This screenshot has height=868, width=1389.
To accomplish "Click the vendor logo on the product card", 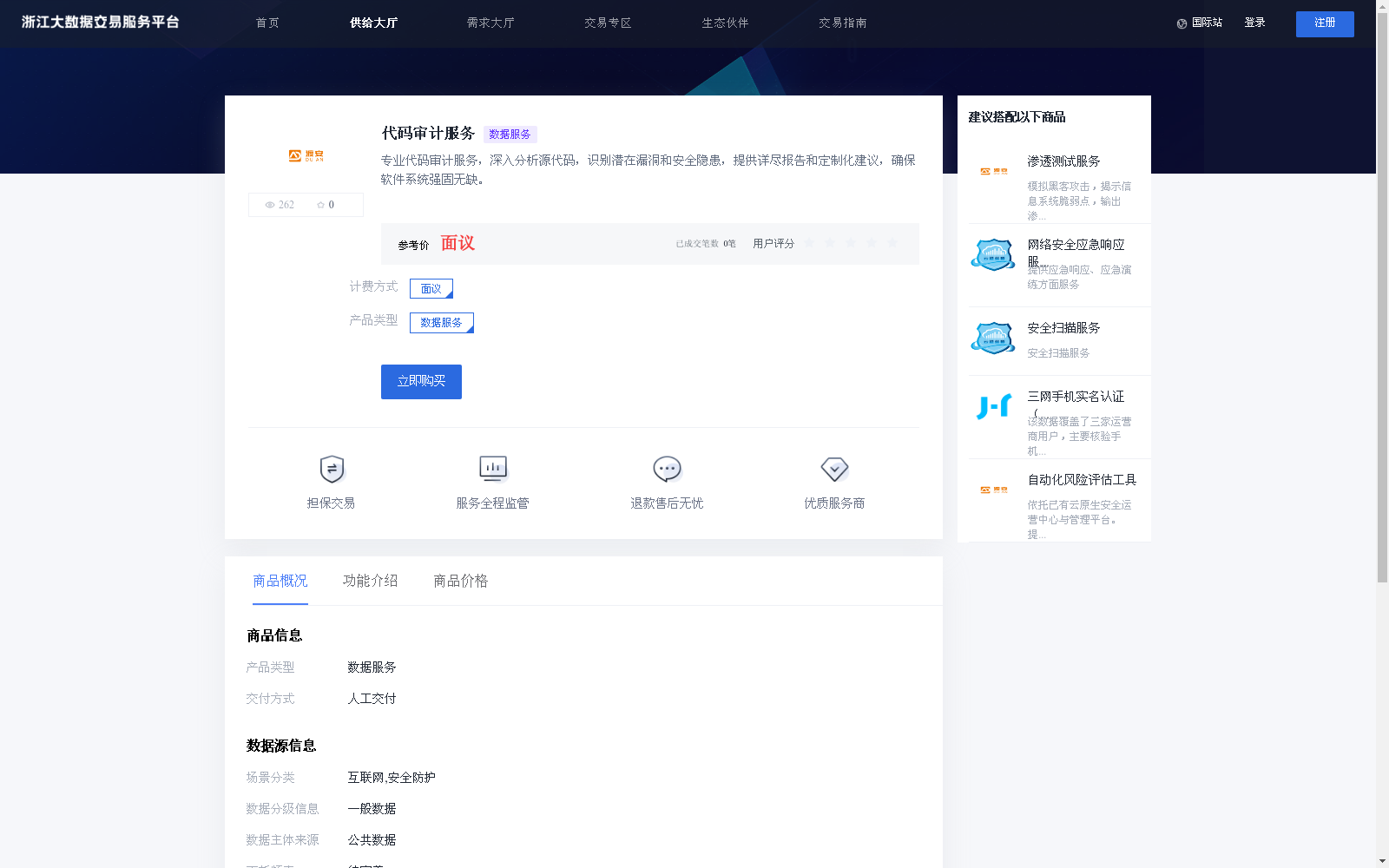I will [x=305, y=156].
